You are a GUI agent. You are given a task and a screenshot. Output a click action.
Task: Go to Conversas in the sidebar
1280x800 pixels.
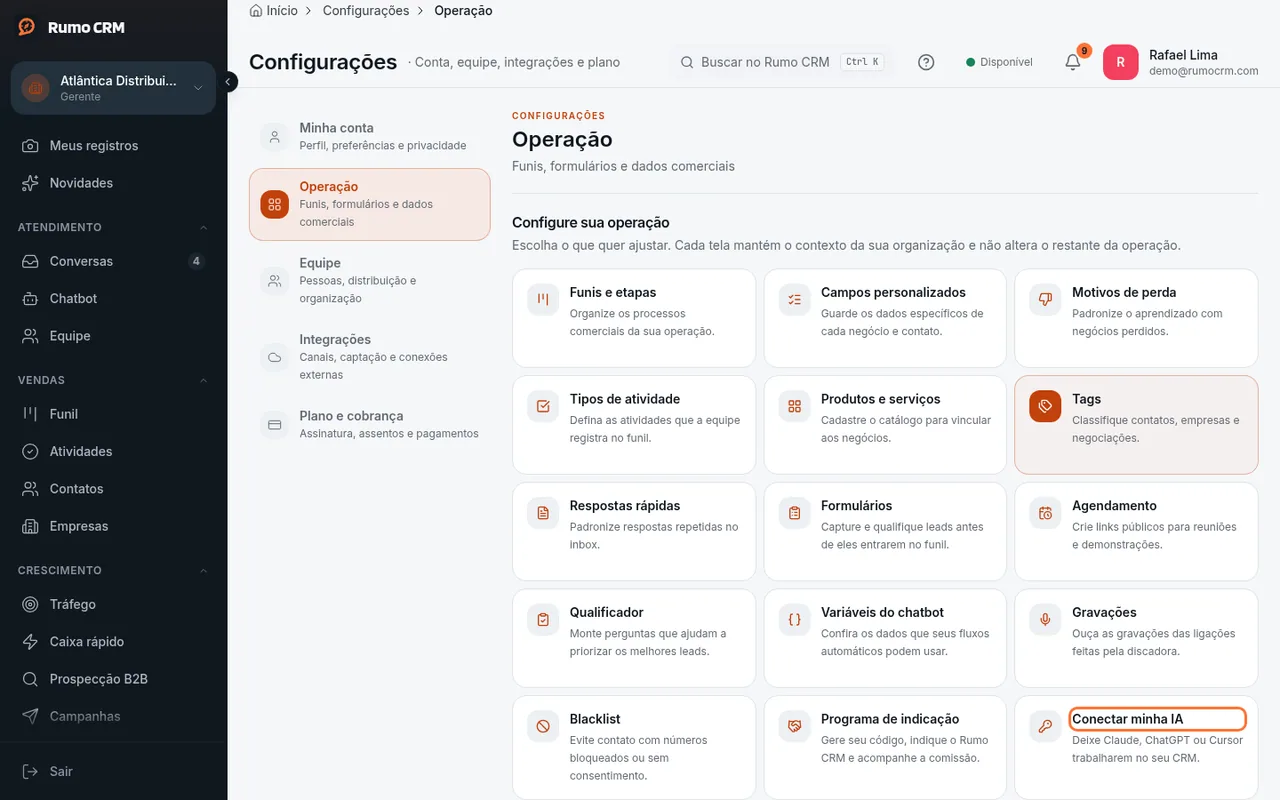tap(113, 261)
